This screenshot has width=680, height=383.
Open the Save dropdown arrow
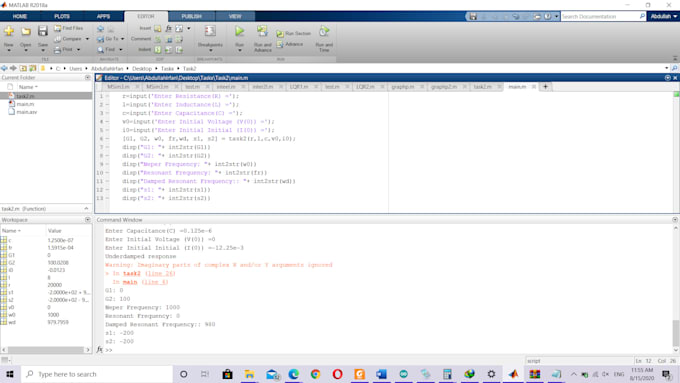(x=42, y=51)
